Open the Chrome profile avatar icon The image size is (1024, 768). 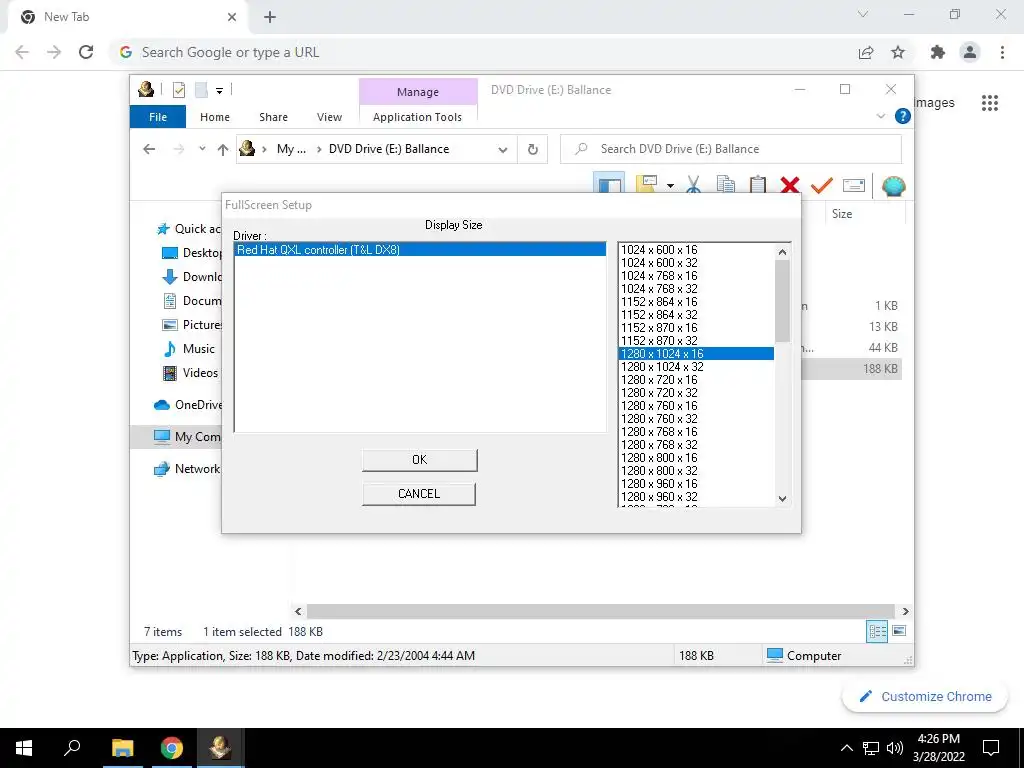tap(970, 52)
